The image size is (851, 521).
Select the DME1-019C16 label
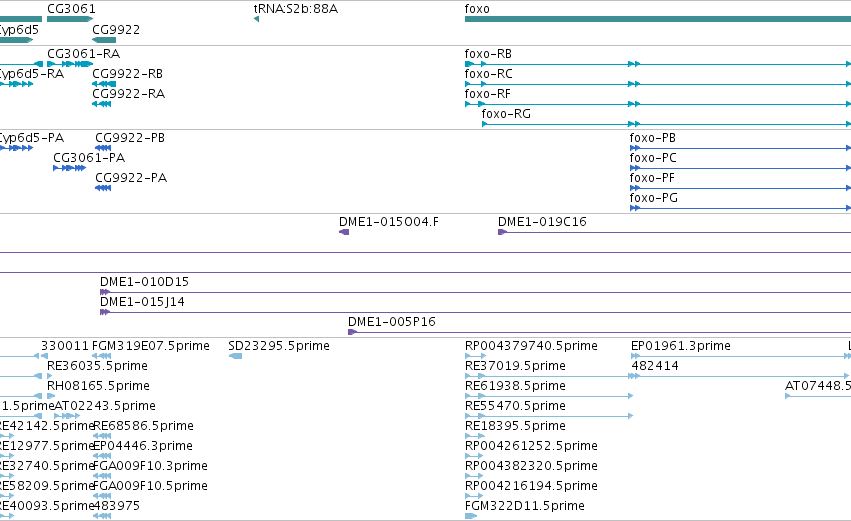542,222
